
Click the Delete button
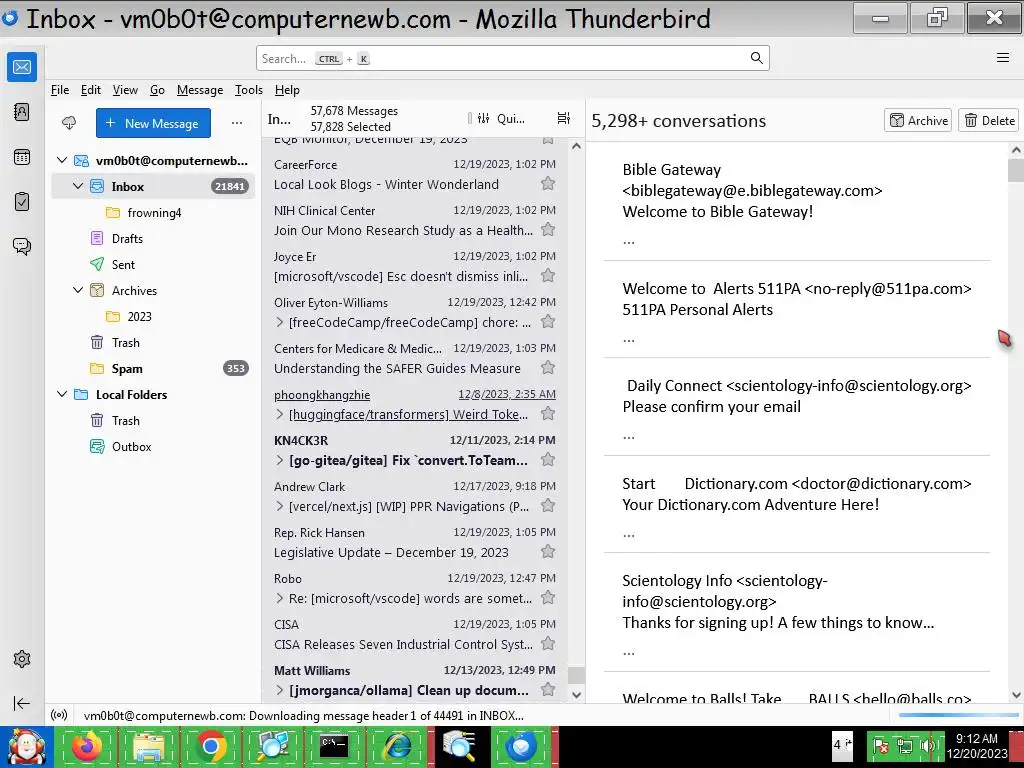[x=989, y=120]
